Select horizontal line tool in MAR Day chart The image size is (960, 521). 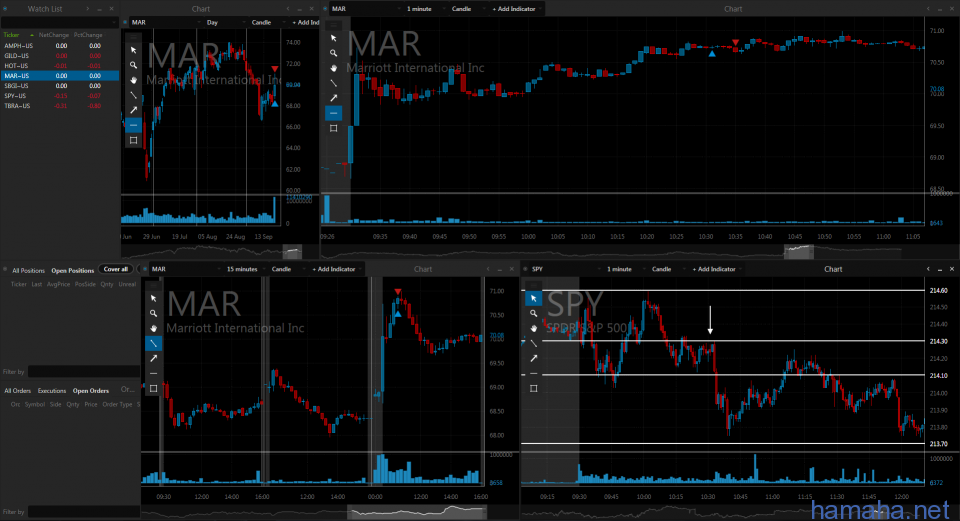point(133,125)
